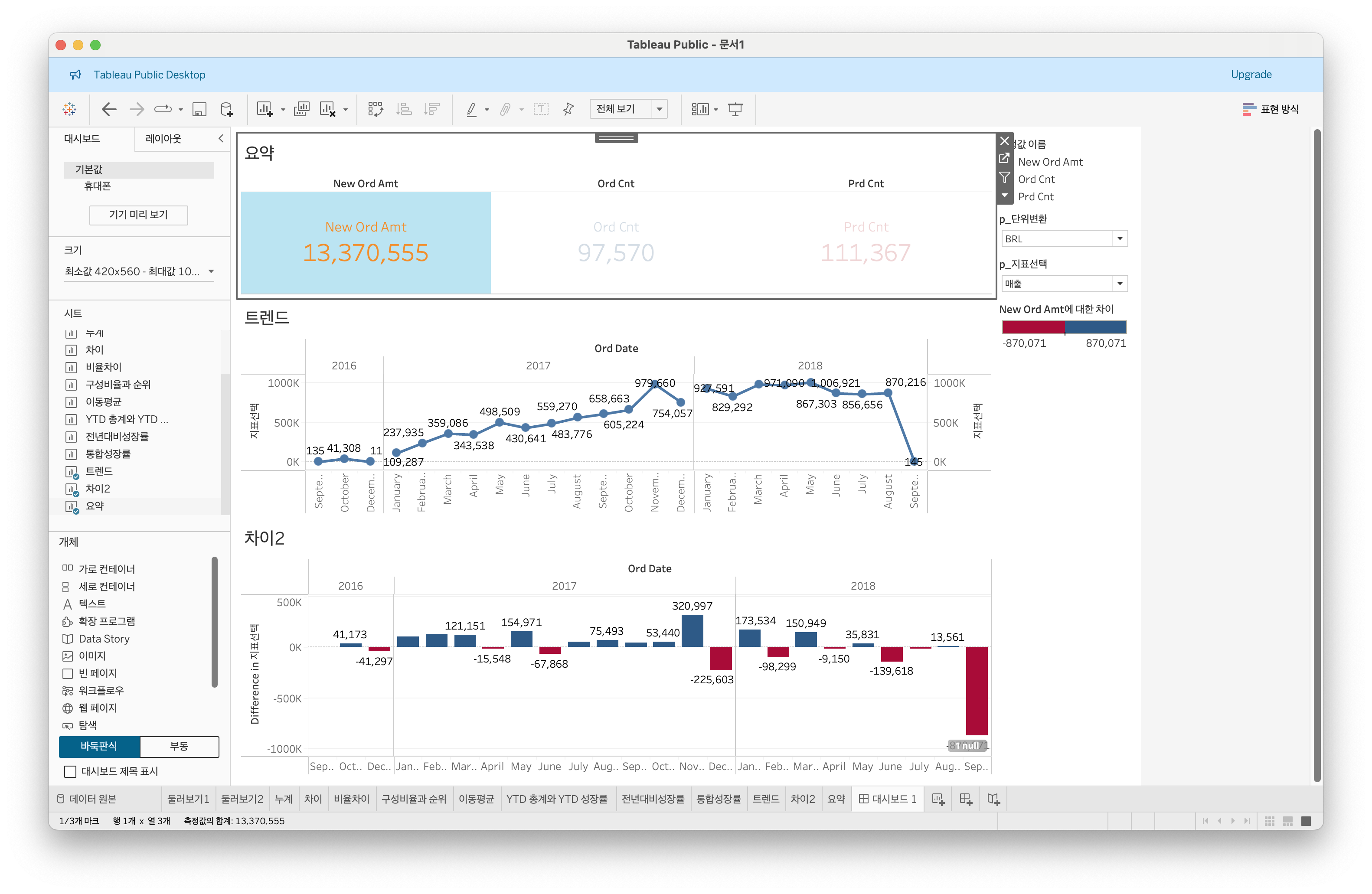
Task: Open the 이동평균 sheet tab
Action: [476, 799]
